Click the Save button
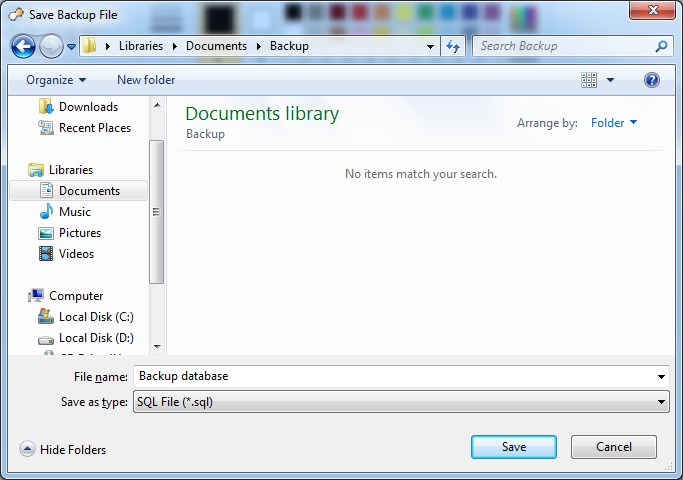 point(514,447)
